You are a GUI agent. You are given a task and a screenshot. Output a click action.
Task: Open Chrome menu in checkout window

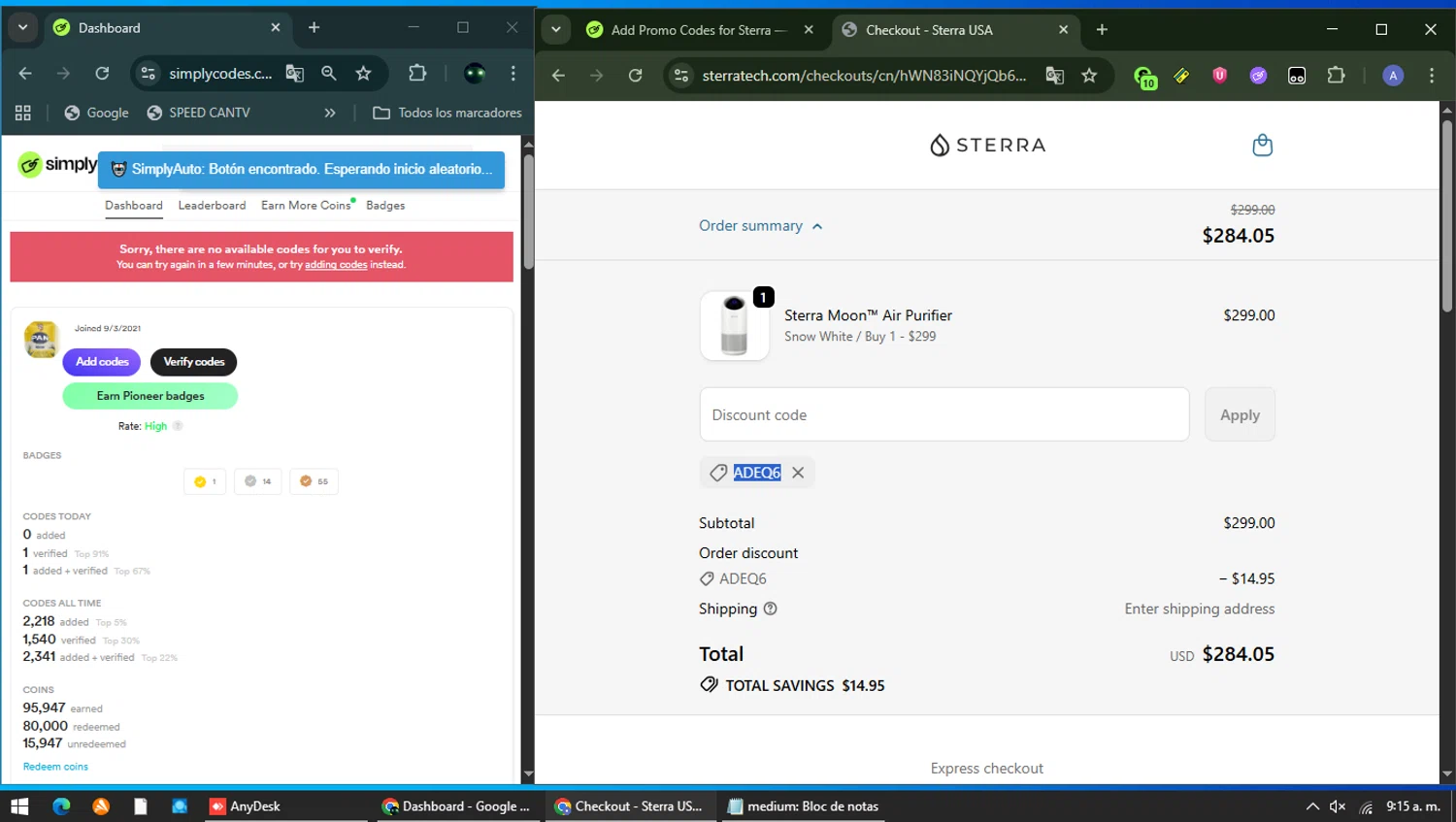1432,75
